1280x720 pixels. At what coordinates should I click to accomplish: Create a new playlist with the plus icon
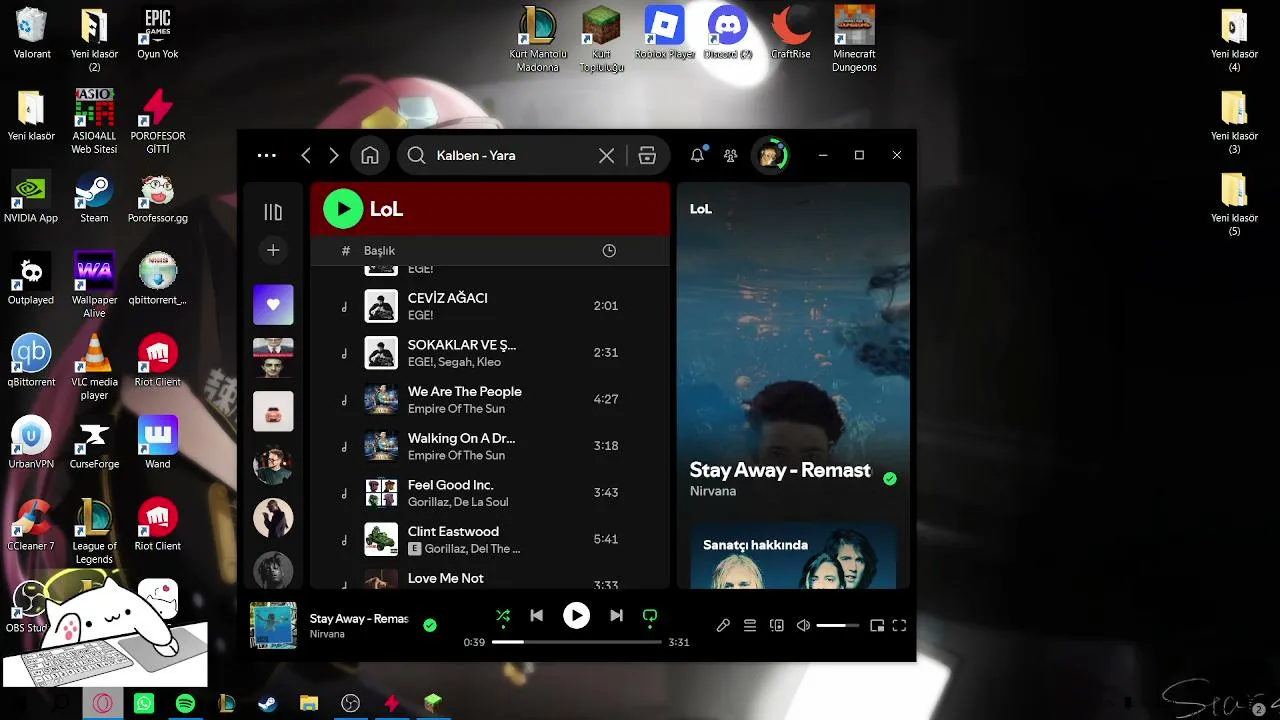[273, 250]
